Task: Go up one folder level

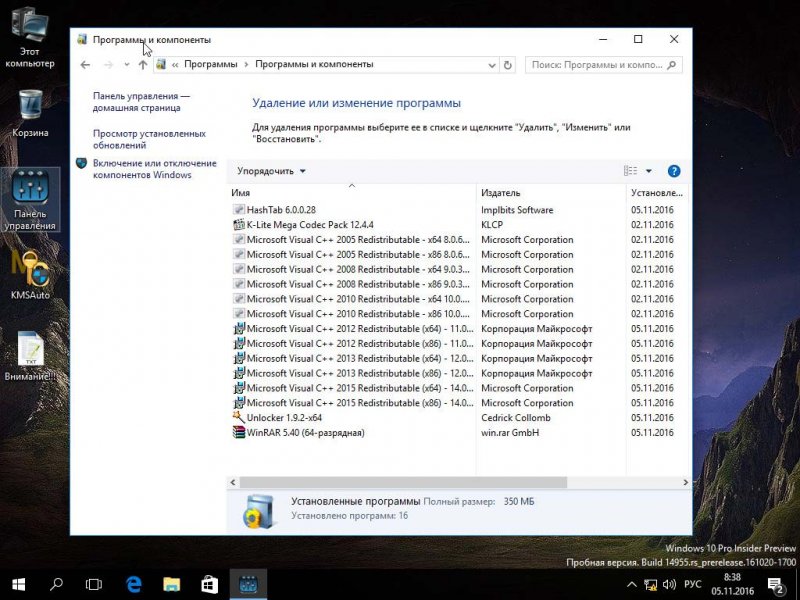Action: [143, 65]
